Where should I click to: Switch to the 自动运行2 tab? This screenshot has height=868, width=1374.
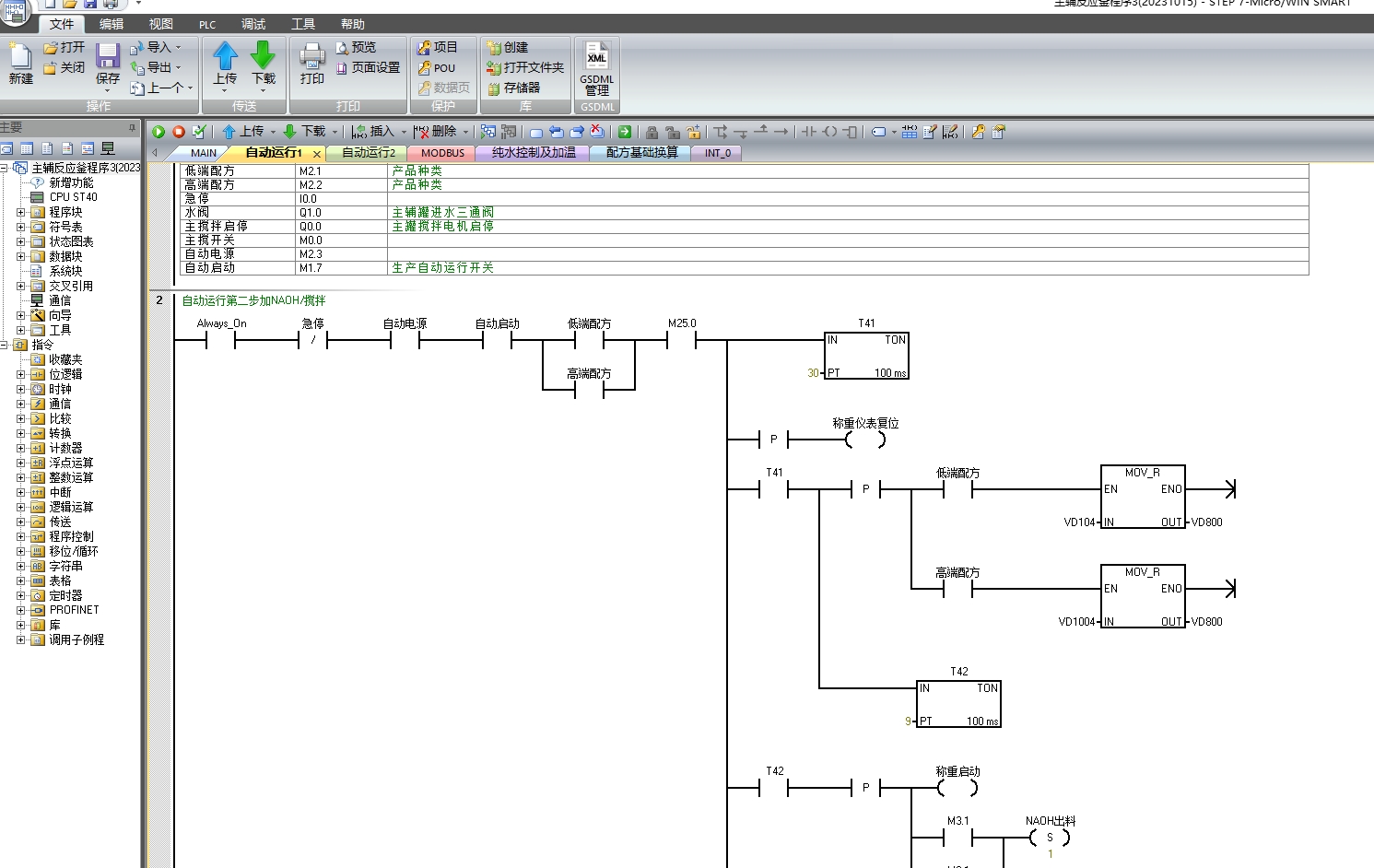[x=369, y=153]
